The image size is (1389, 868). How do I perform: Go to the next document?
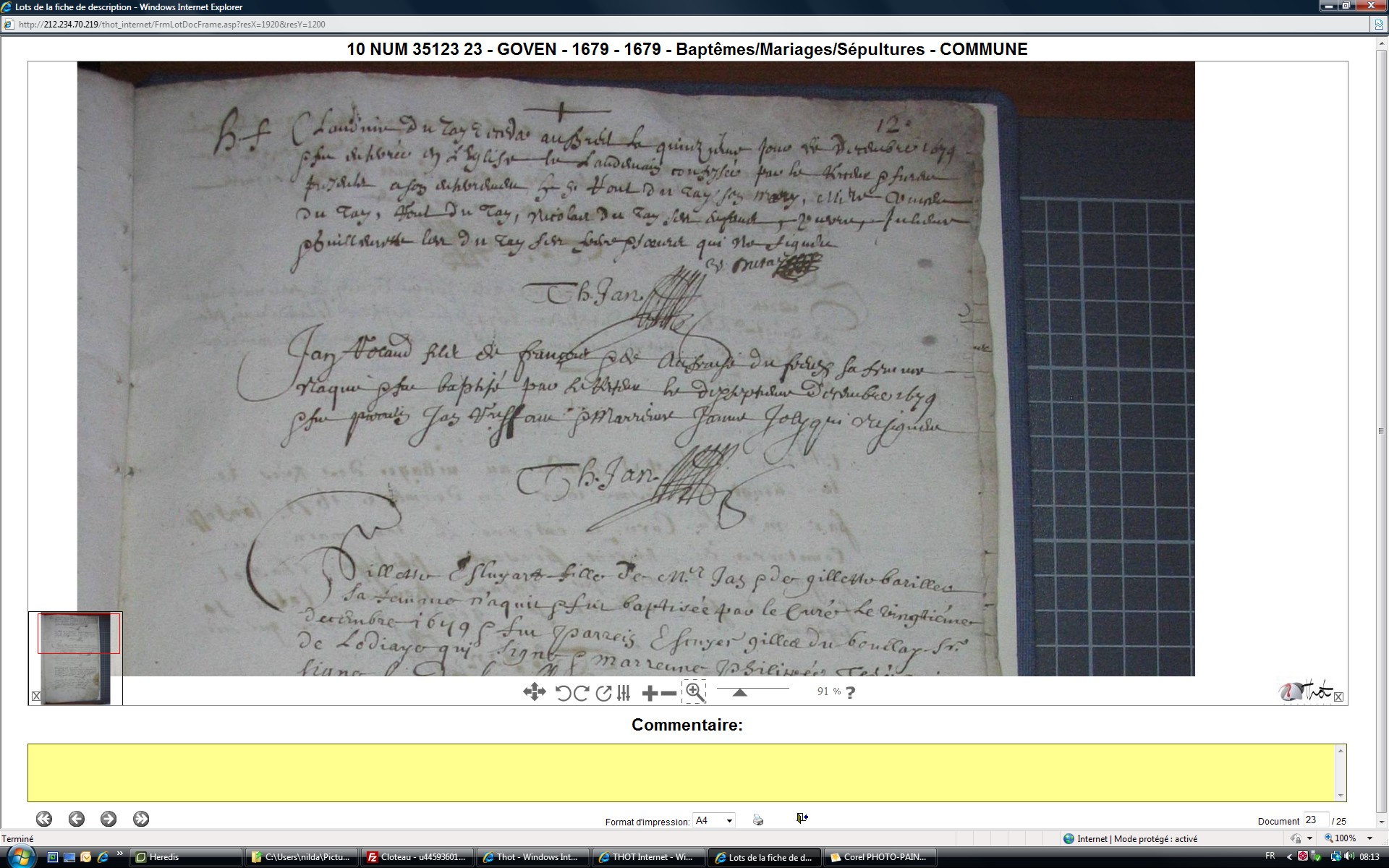click(109, 819)
